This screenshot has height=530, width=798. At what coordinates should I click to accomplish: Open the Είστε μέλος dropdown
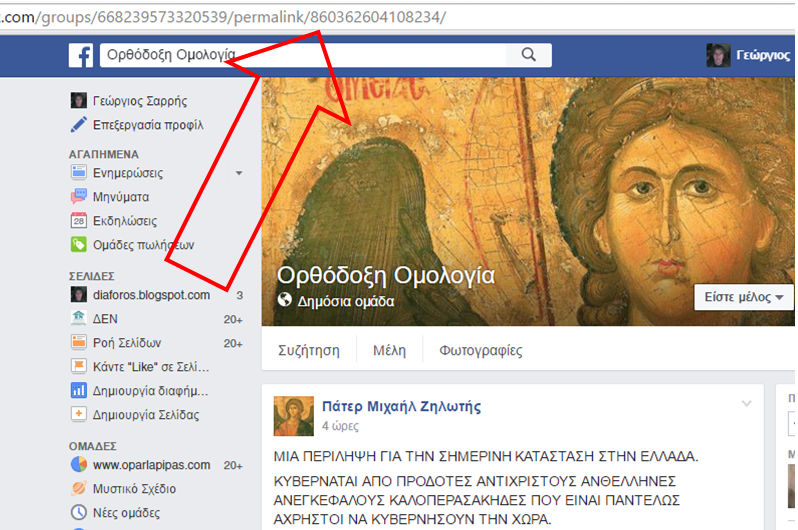(x=743, y=297)
